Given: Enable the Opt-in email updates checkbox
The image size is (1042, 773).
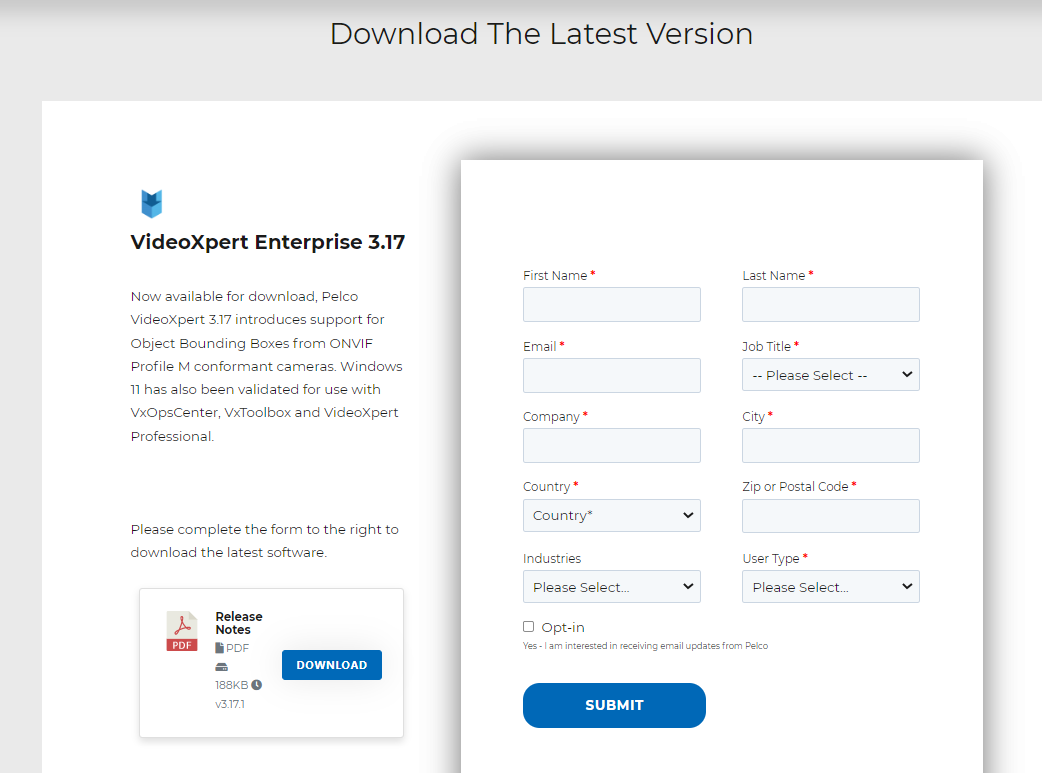Looking at the screenshot, I should [x=528, y=626].
